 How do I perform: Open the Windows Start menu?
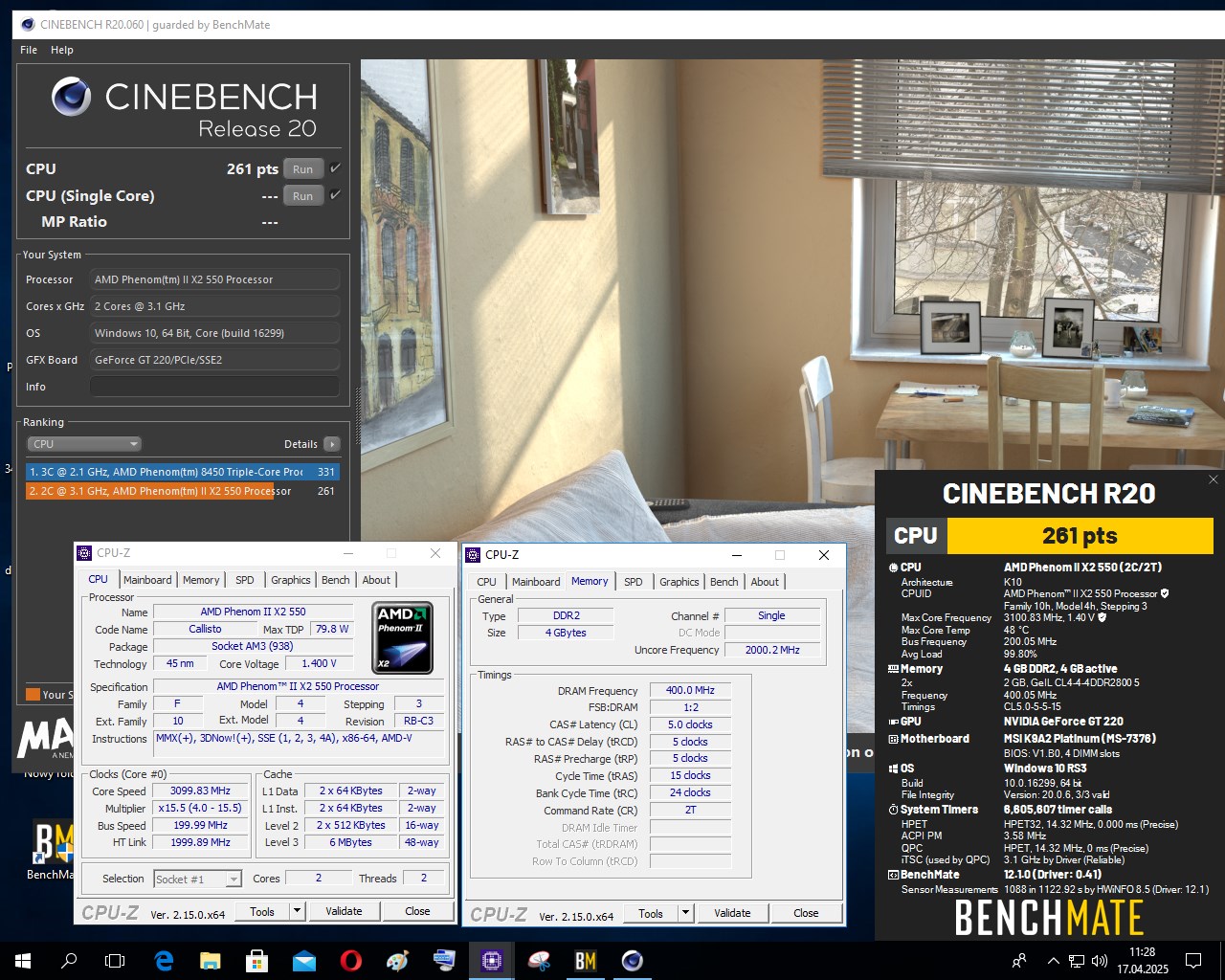pos(23,961)
